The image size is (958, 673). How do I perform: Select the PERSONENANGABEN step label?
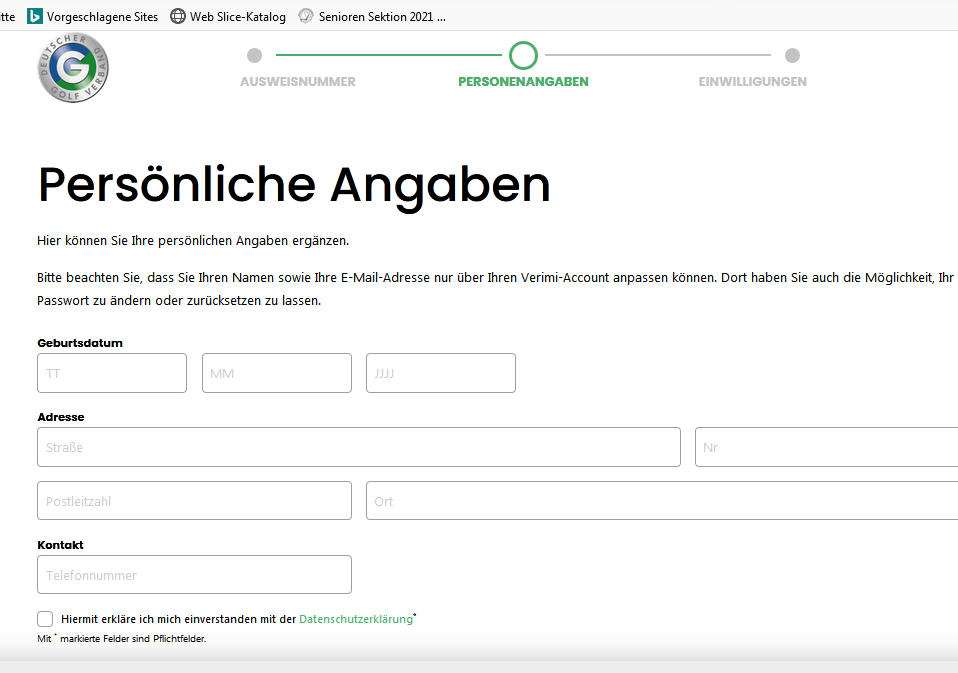coord(523,82)
